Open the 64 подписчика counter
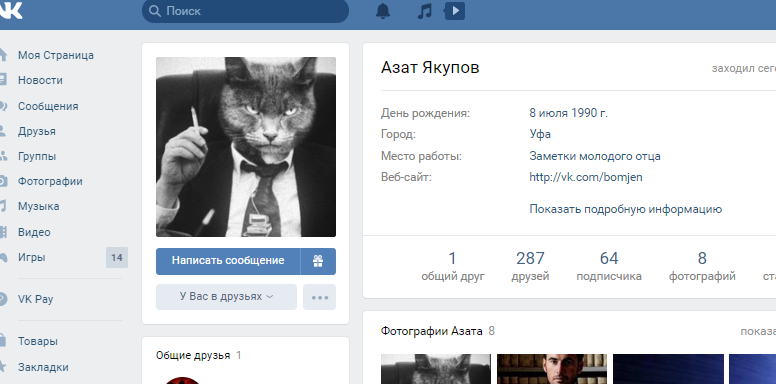Viewport: 776px width, 384px height. tap(609, 266)
